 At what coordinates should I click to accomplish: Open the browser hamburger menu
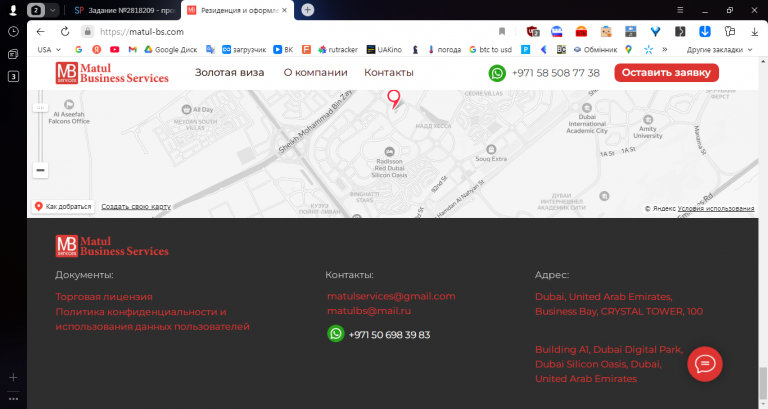click(680, 10)
